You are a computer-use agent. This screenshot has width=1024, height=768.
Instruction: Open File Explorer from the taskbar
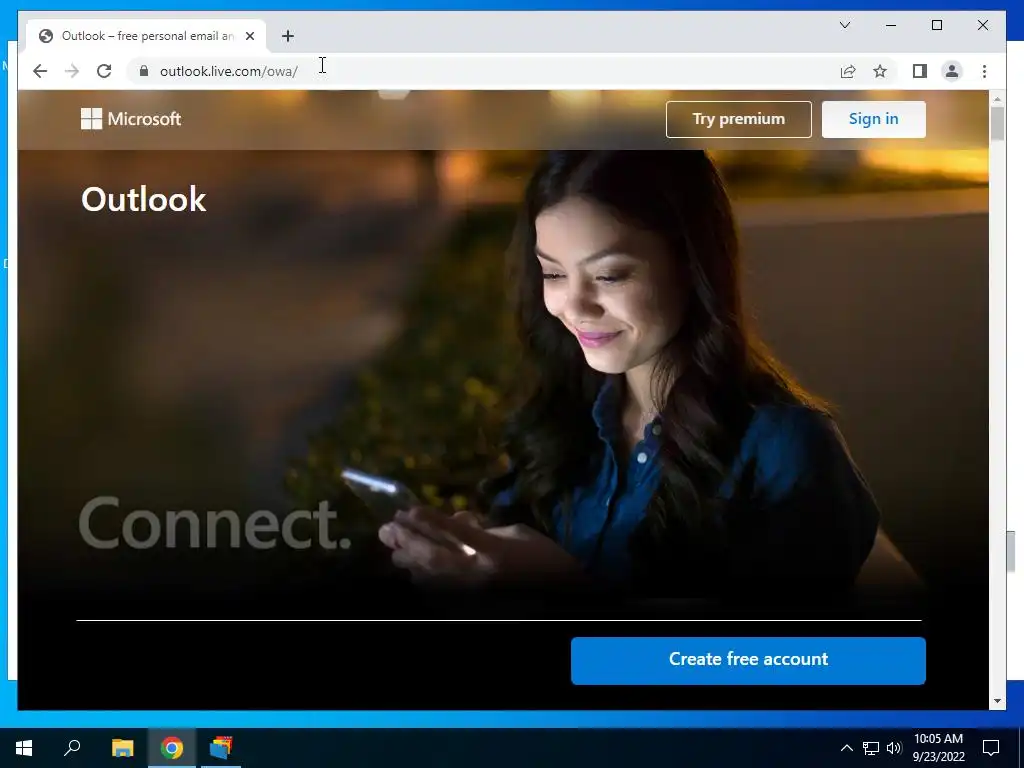[x=122, y=748]
